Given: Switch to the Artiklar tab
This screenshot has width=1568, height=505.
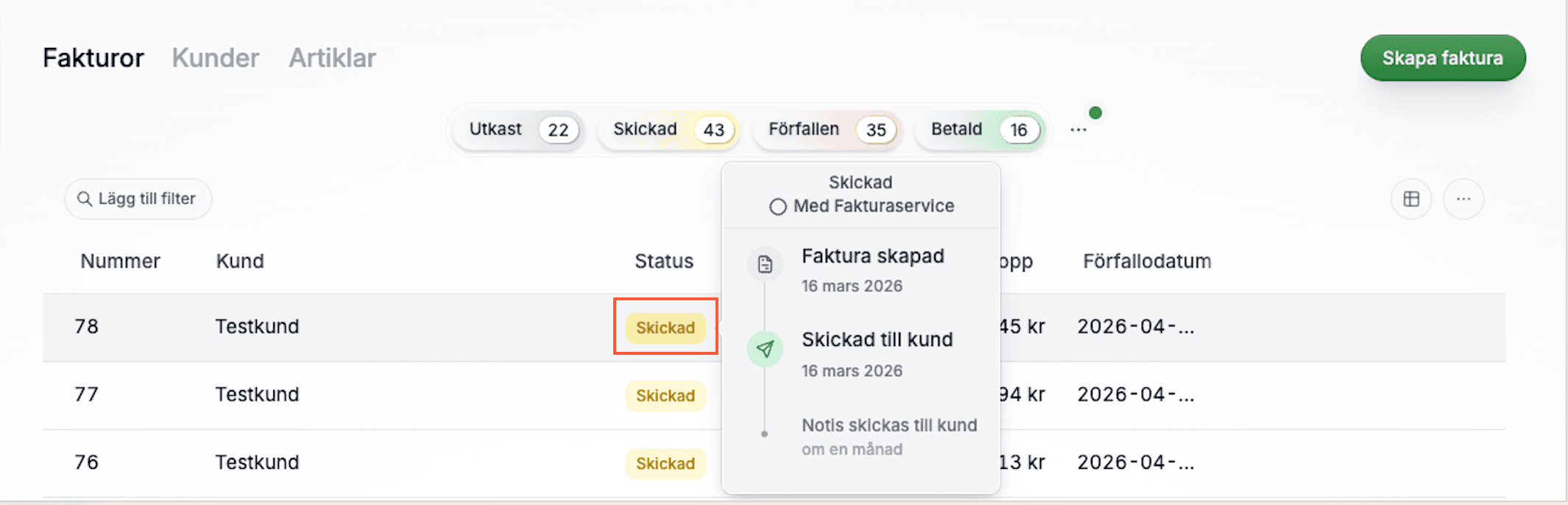Looking at the screenshot, I should 332,57.
